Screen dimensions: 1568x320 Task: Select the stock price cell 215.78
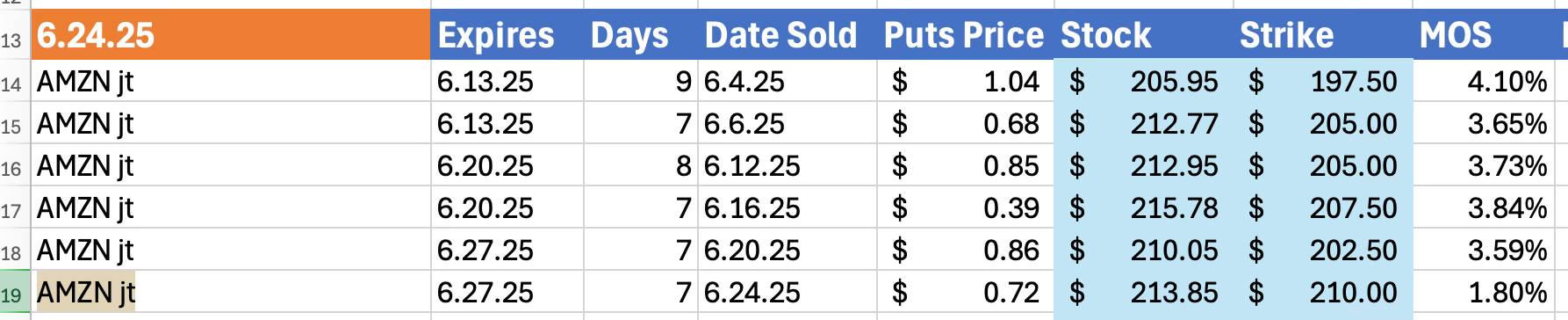pyautogui.click(x=1142, y=208)
